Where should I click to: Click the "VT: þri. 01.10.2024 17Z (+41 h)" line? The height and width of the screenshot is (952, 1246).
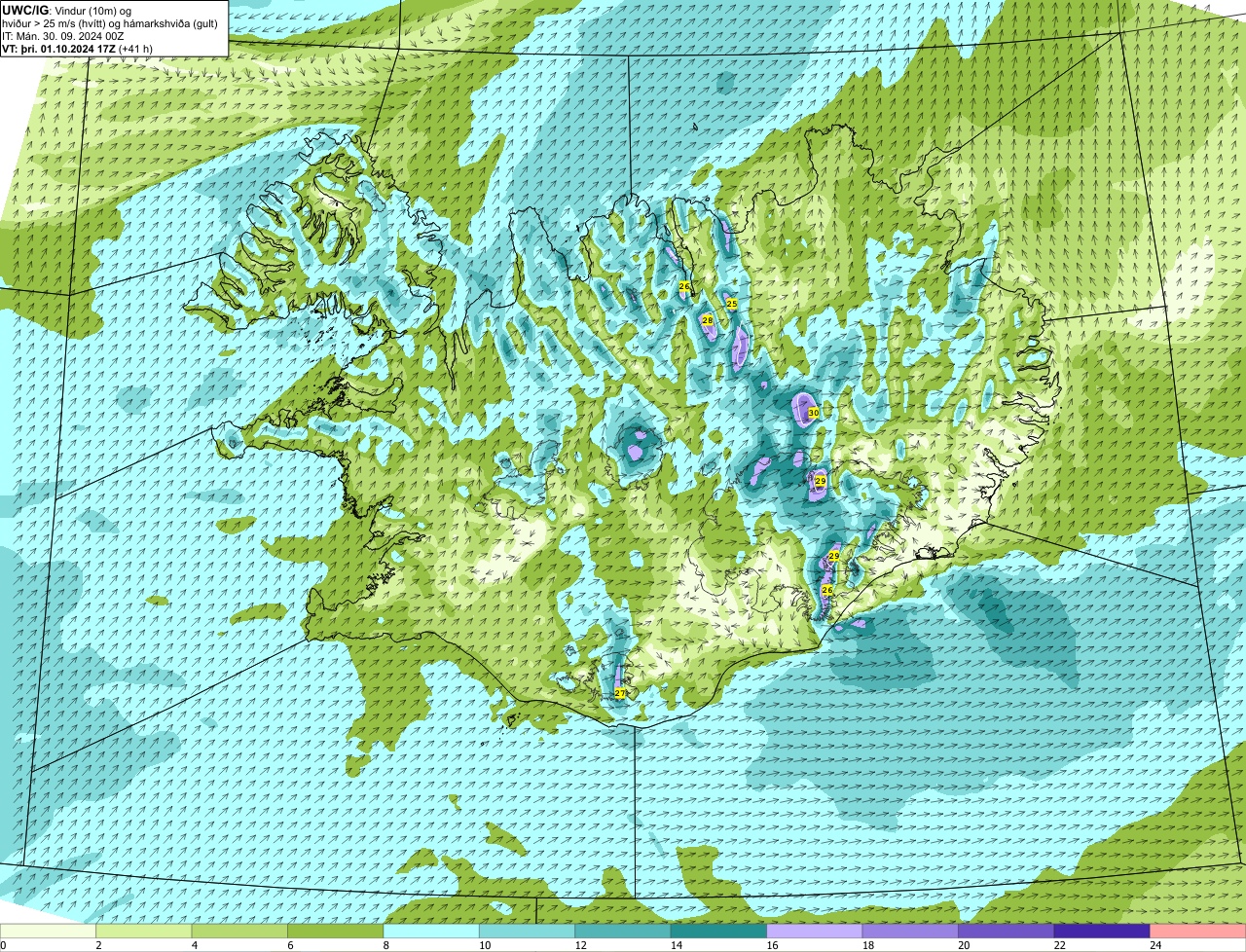click(x=77, y=49)
